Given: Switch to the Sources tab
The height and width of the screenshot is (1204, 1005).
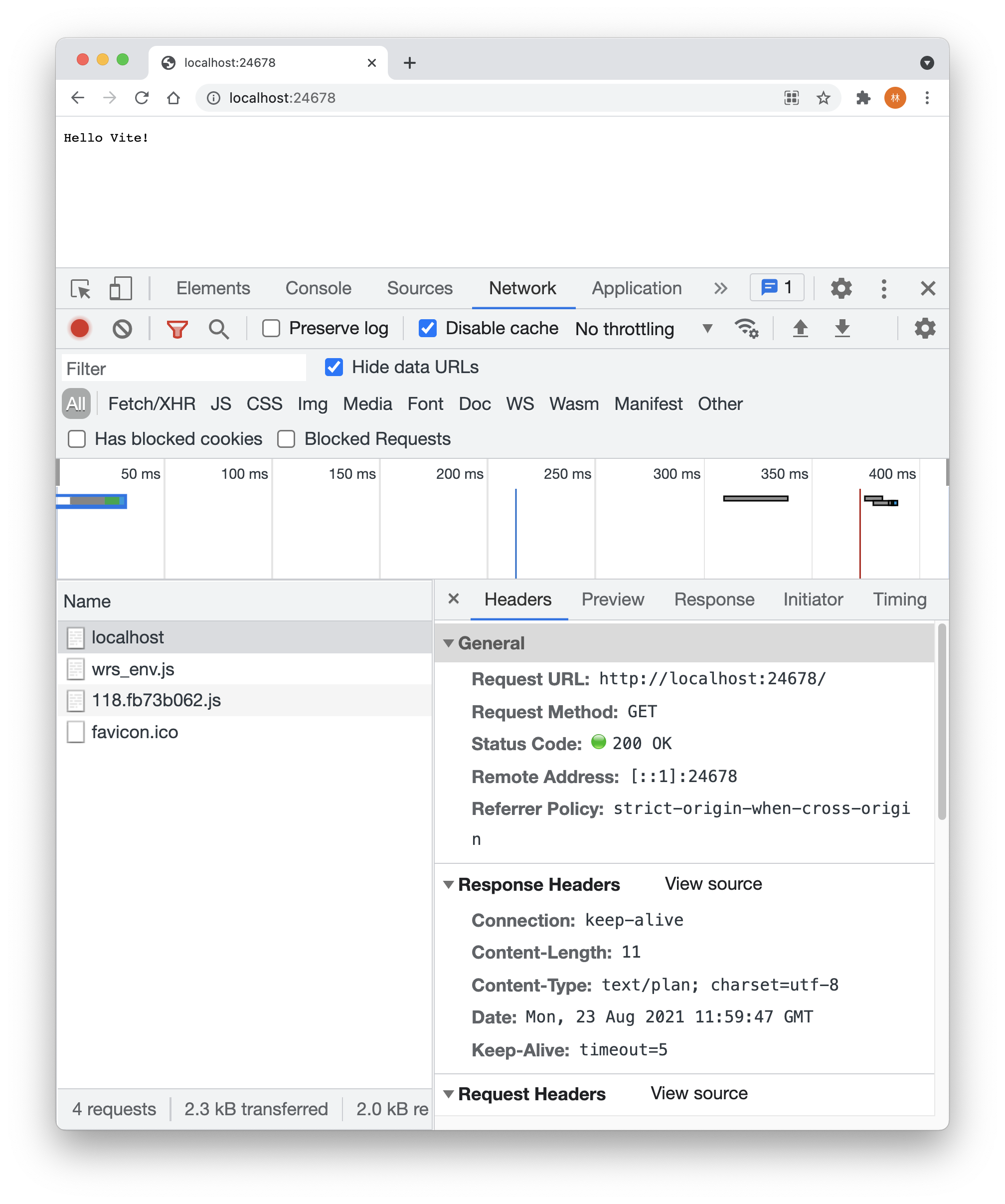Looking at the screenshot, I should (x=419, y=288).
